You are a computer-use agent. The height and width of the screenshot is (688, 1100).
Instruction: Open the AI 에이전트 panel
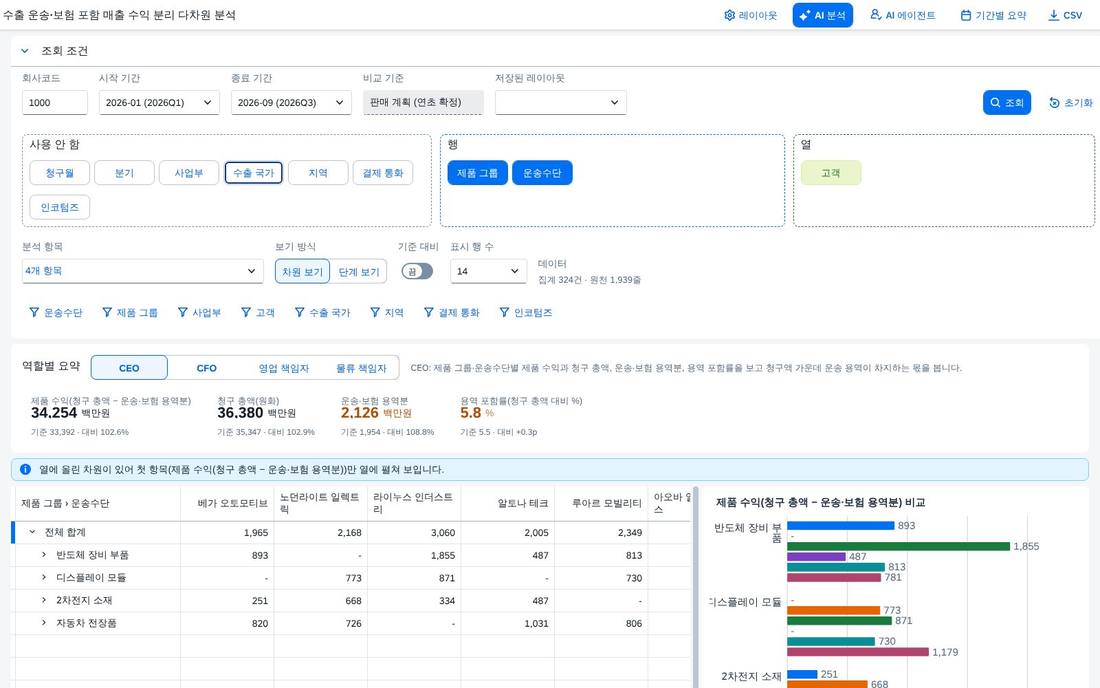(902, 15)
